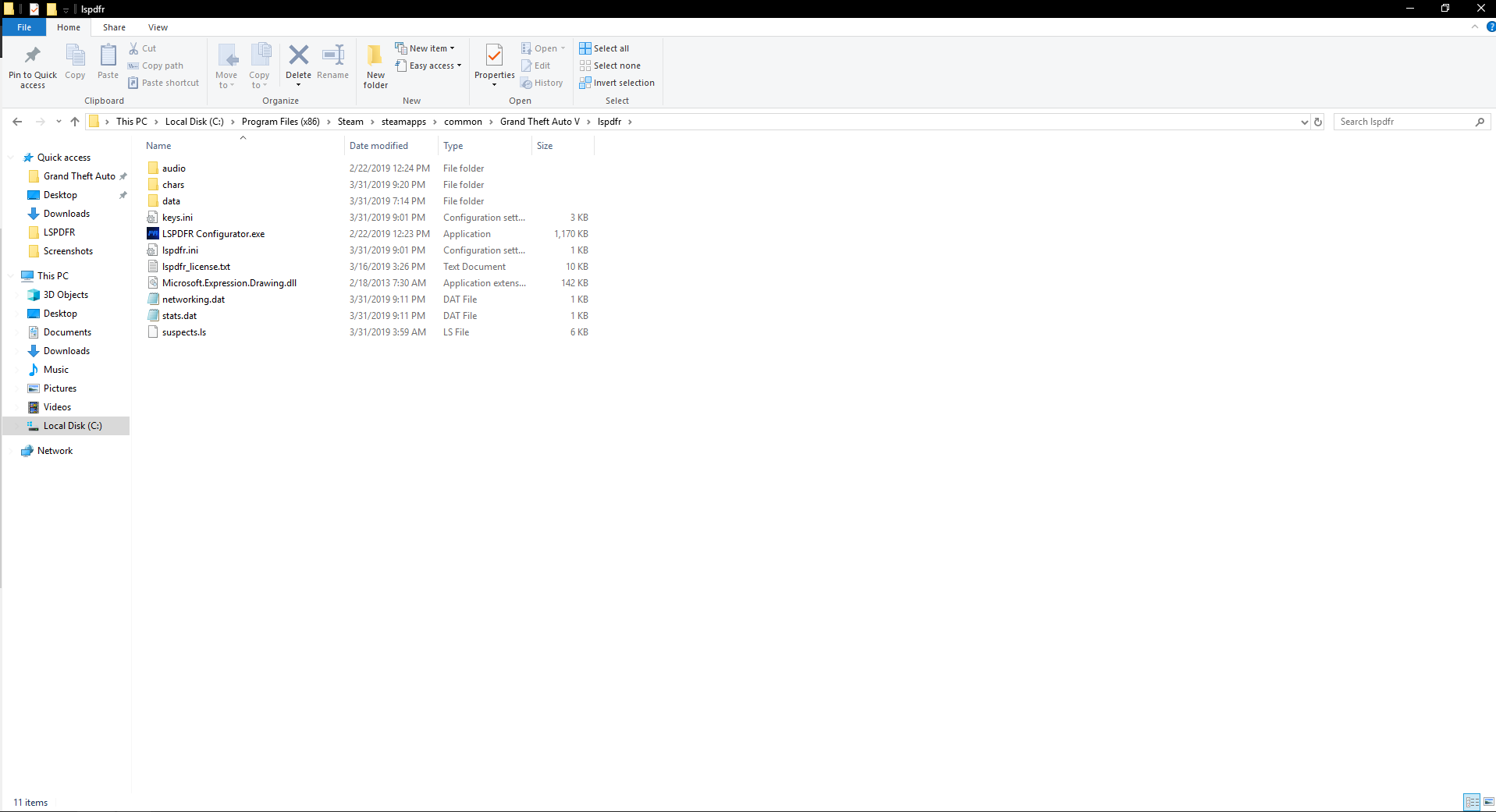The image size is (1496, 812).
Task: Click the Rename ribbon icon
Action: point(332,55)
